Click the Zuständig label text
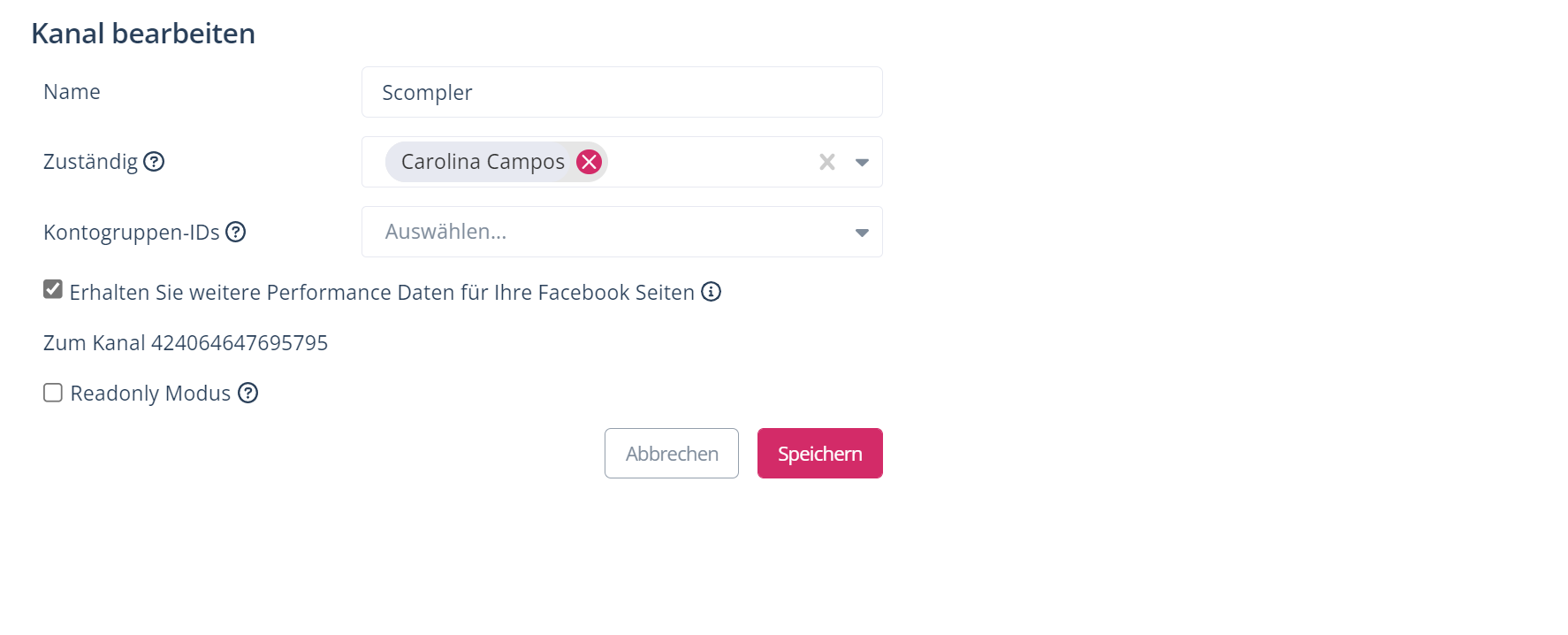Image resolution: width=1568 pixels, height=635 pixels. 90,162
